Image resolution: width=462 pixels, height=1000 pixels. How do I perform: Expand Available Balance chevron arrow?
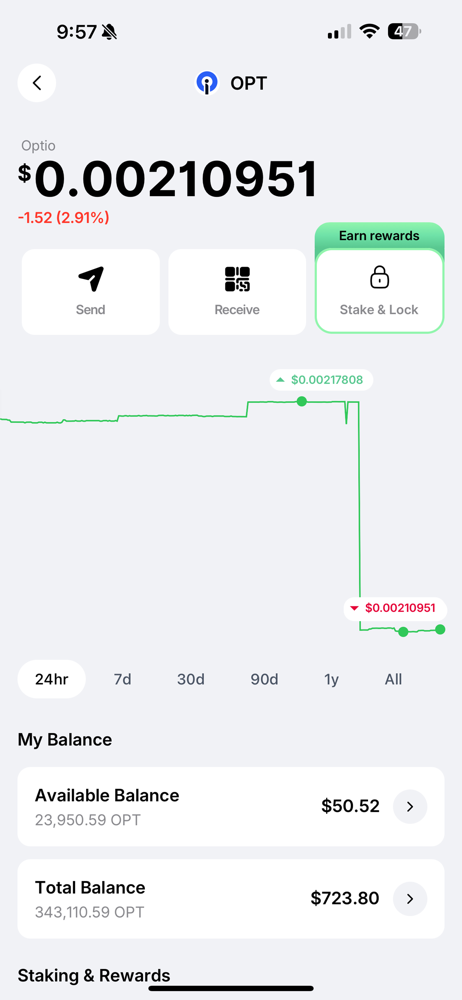pyautogui.click(x=410, y=807)
